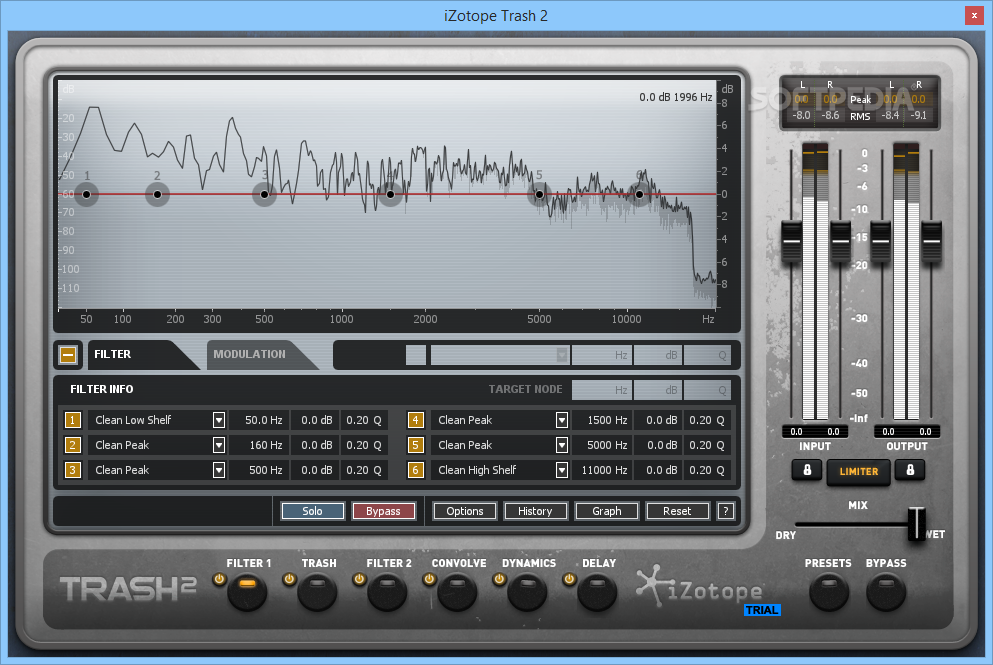Click the TRASH2 logo
This screenshot has height=665, width=993.
tap(128, 589)
